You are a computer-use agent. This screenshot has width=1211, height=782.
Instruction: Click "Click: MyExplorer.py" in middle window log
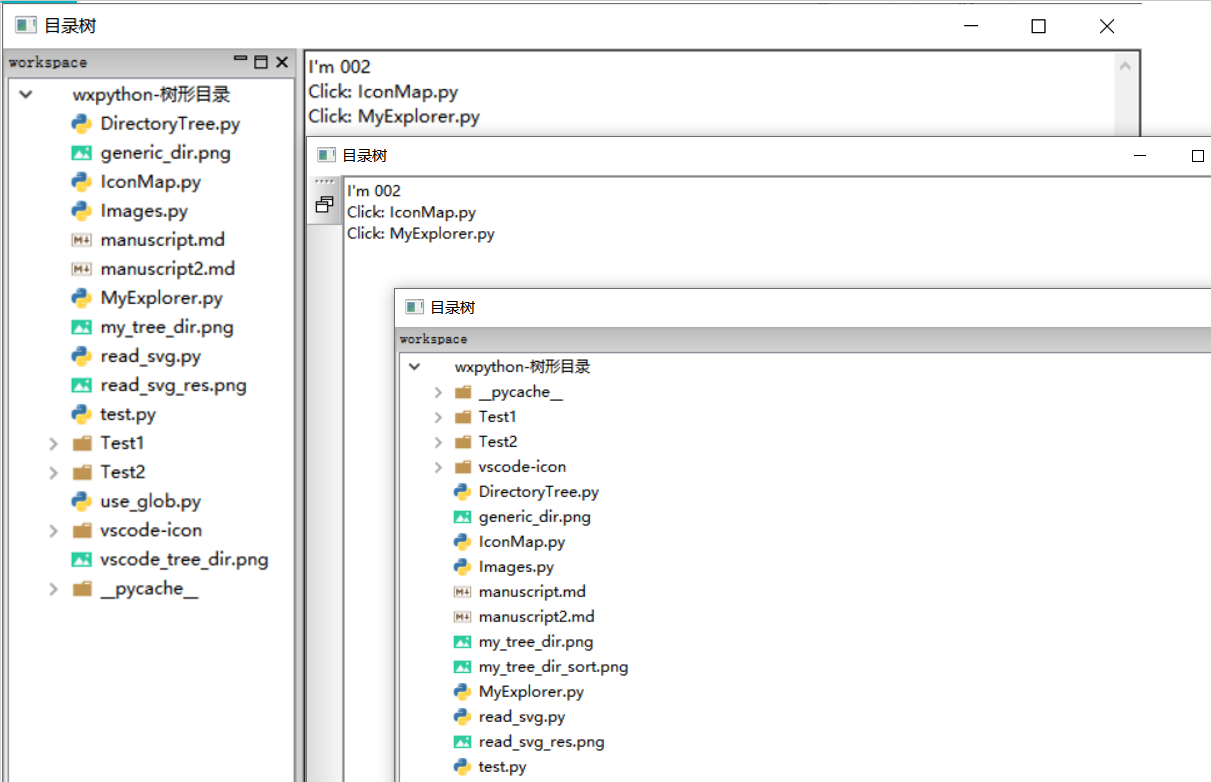tap(421, 234)
